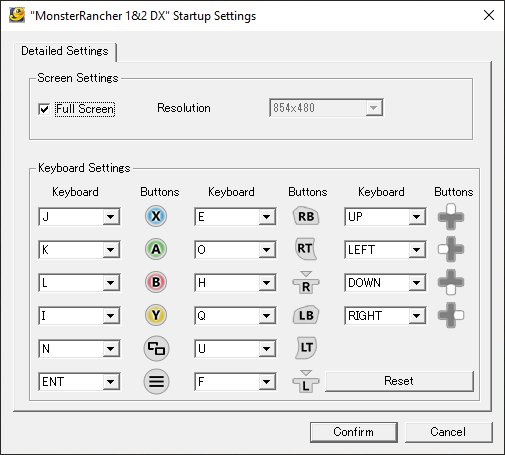Click the yellow Y button icon
Viewport: 505px width, 455px height.
click(x=156, y=315)
